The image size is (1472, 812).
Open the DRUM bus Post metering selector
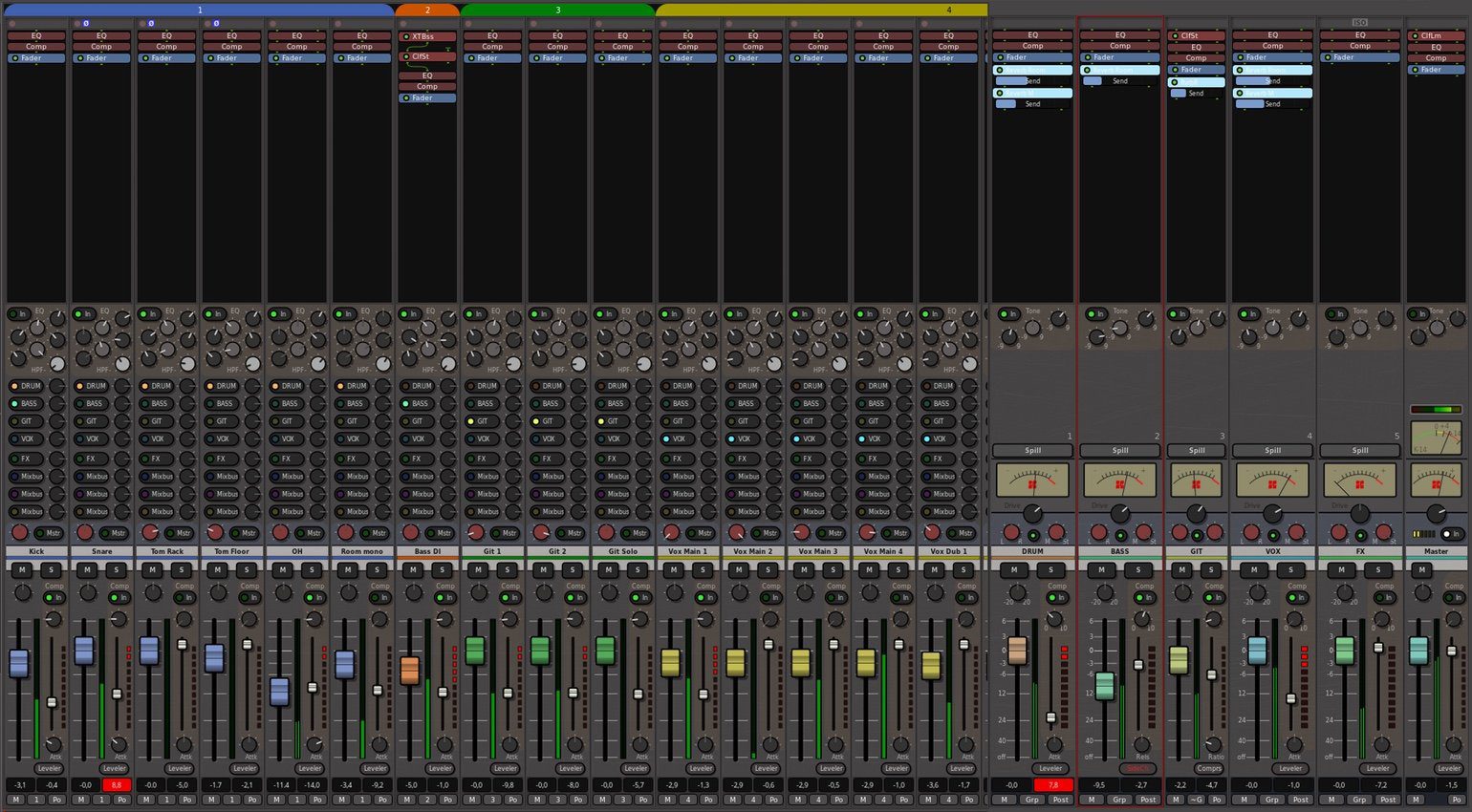point(1060,800)
